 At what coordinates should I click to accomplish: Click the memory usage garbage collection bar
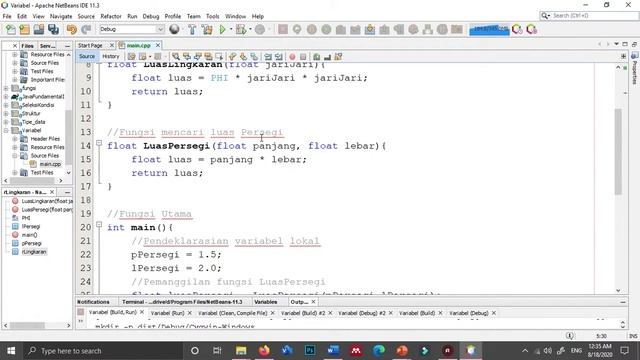pyautogui.click(x=489, y=29)
